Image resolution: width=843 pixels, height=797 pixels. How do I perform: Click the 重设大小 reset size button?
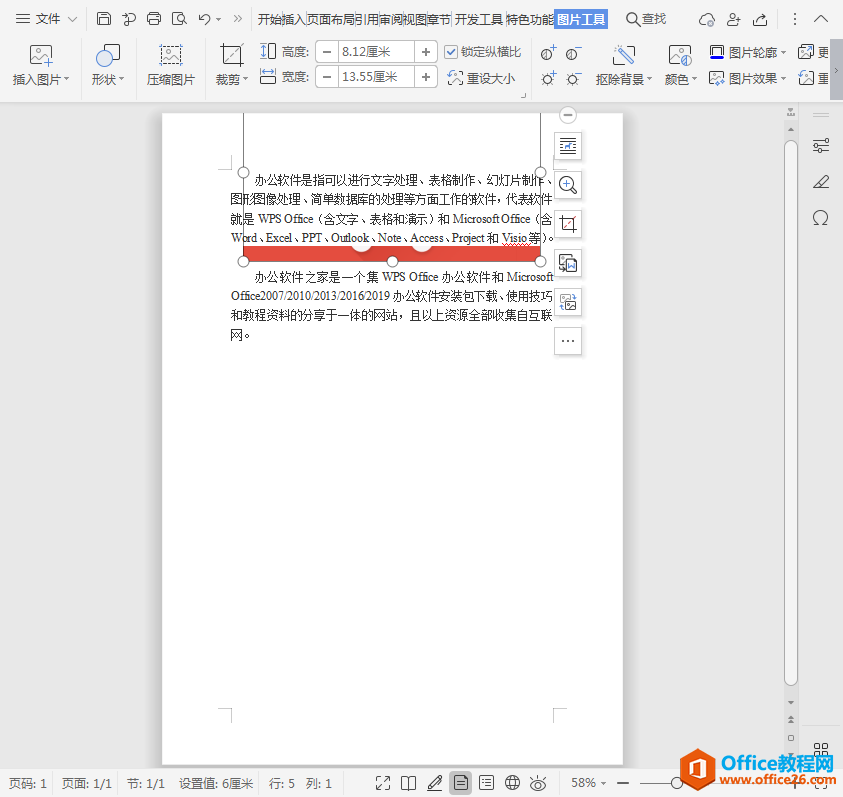(x=482, y=78)
